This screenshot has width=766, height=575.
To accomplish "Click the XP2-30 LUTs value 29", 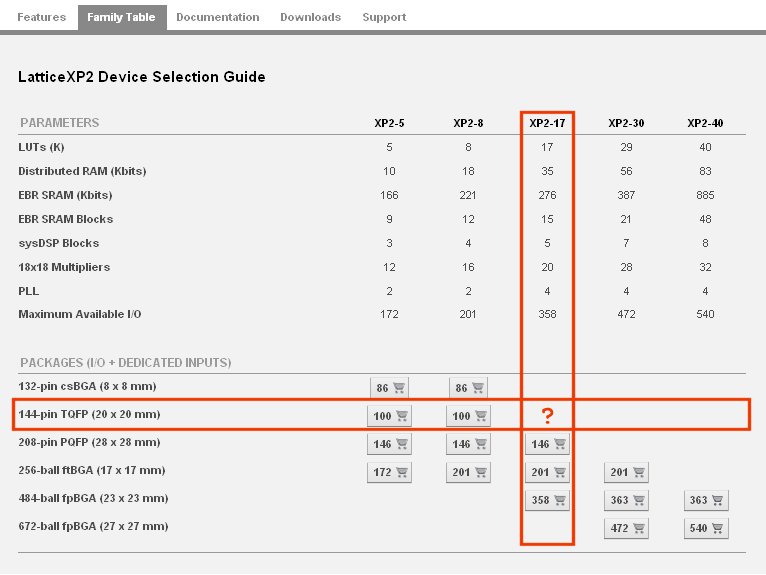I will pos(626,147).
